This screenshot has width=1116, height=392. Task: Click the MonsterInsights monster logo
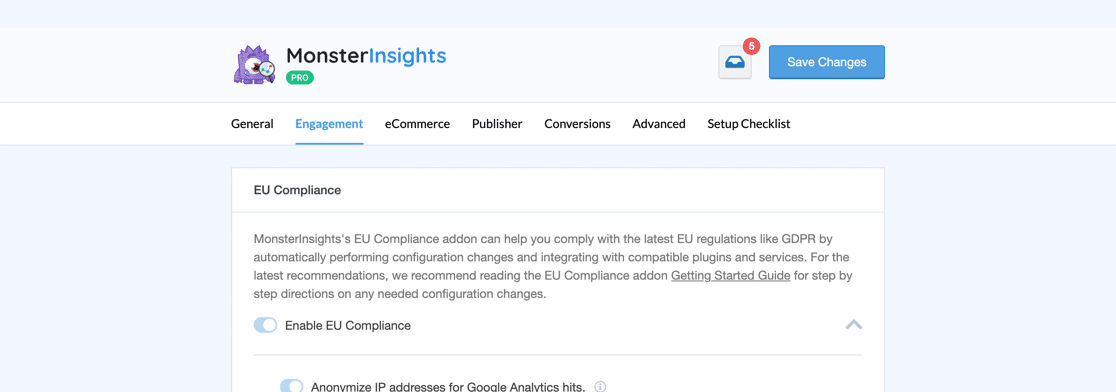click(255, 65)
